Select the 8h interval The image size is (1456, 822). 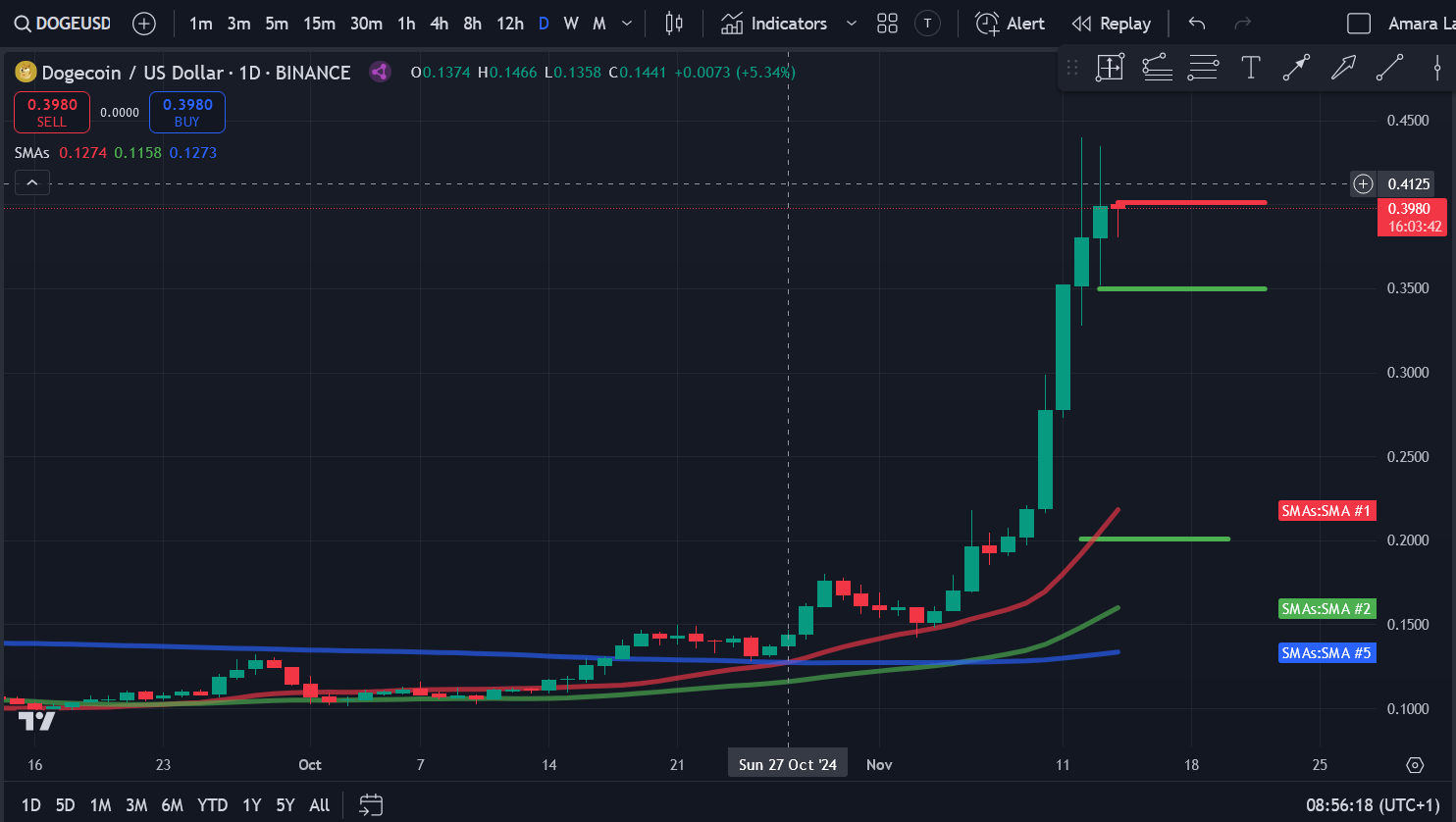(x=473, y=24)
